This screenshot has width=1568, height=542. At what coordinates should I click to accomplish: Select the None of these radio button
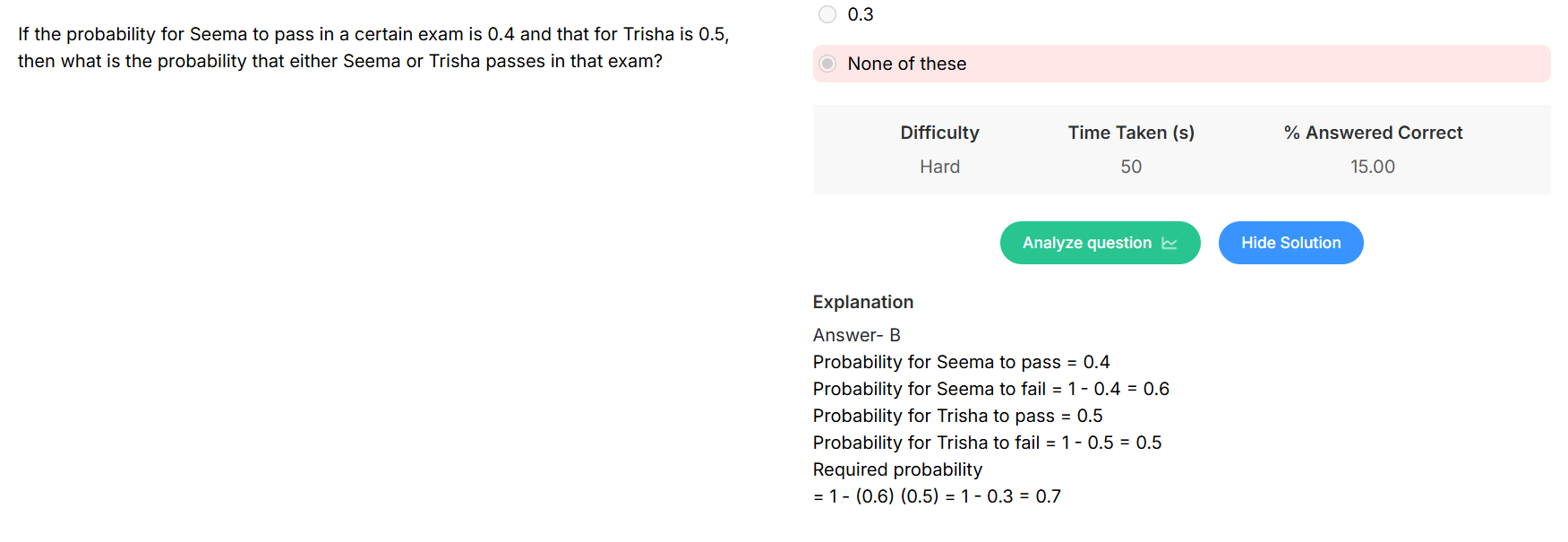827,64
